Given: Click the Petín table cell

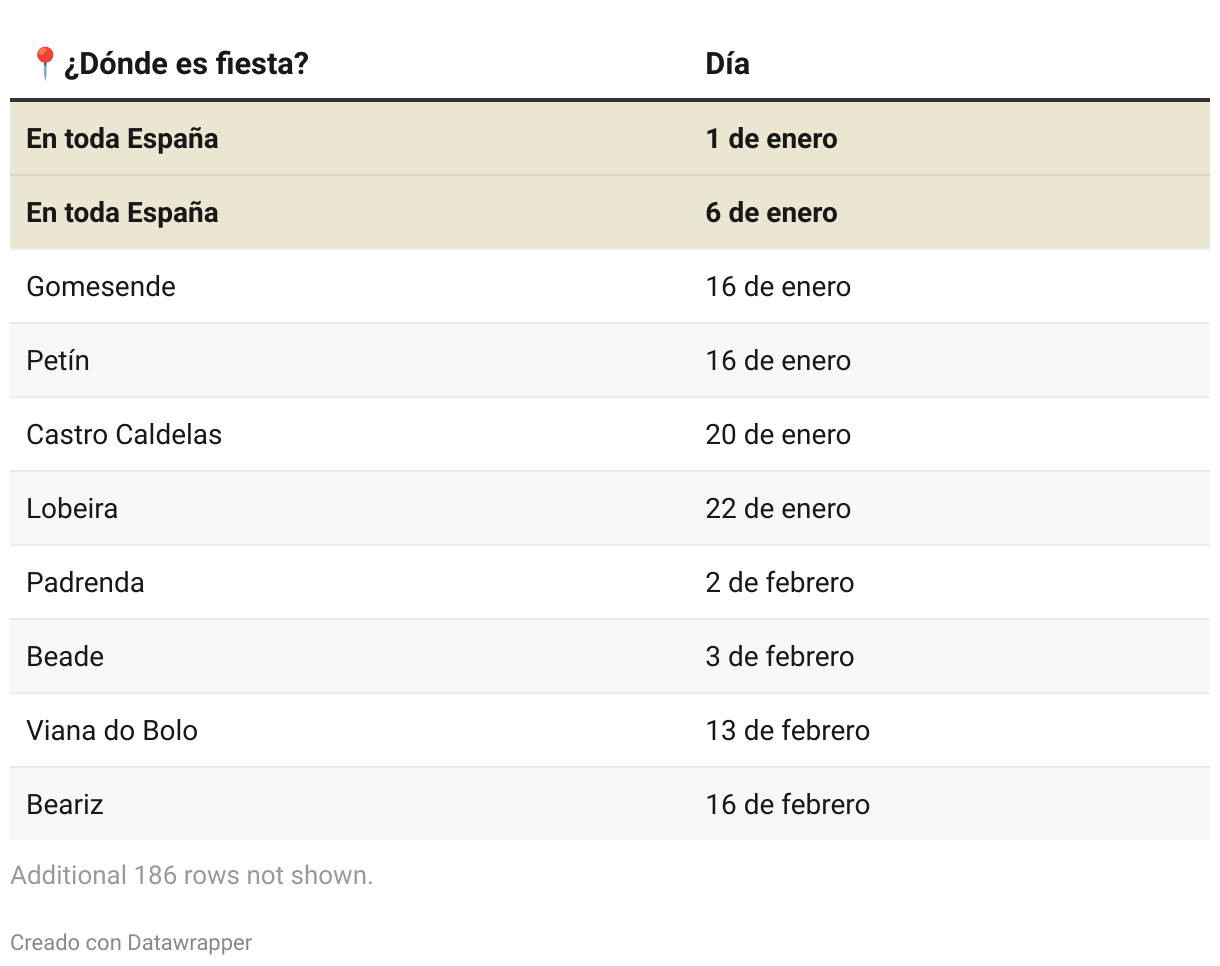Looking at the screenshot, I should click(x=58, y=360).
